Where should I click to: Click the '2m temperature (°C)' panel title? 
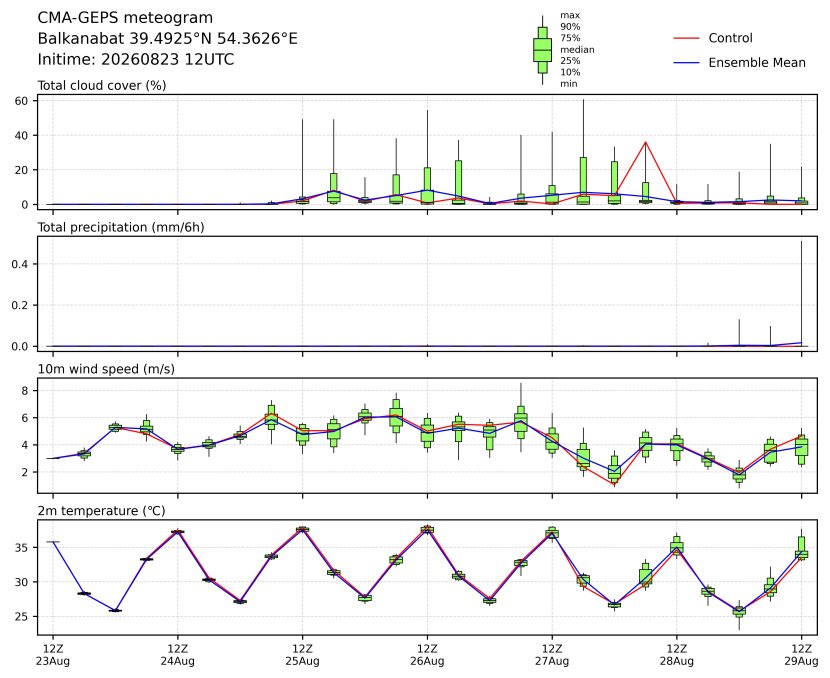[101, 511]
